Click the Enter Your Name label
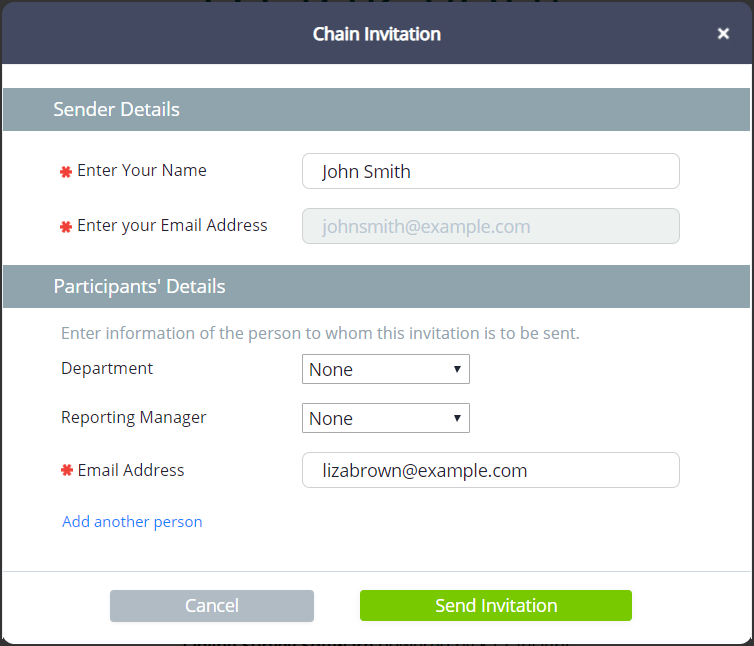Screen dimensions: 754x646 pyautogui.click(x=142, y=171)
